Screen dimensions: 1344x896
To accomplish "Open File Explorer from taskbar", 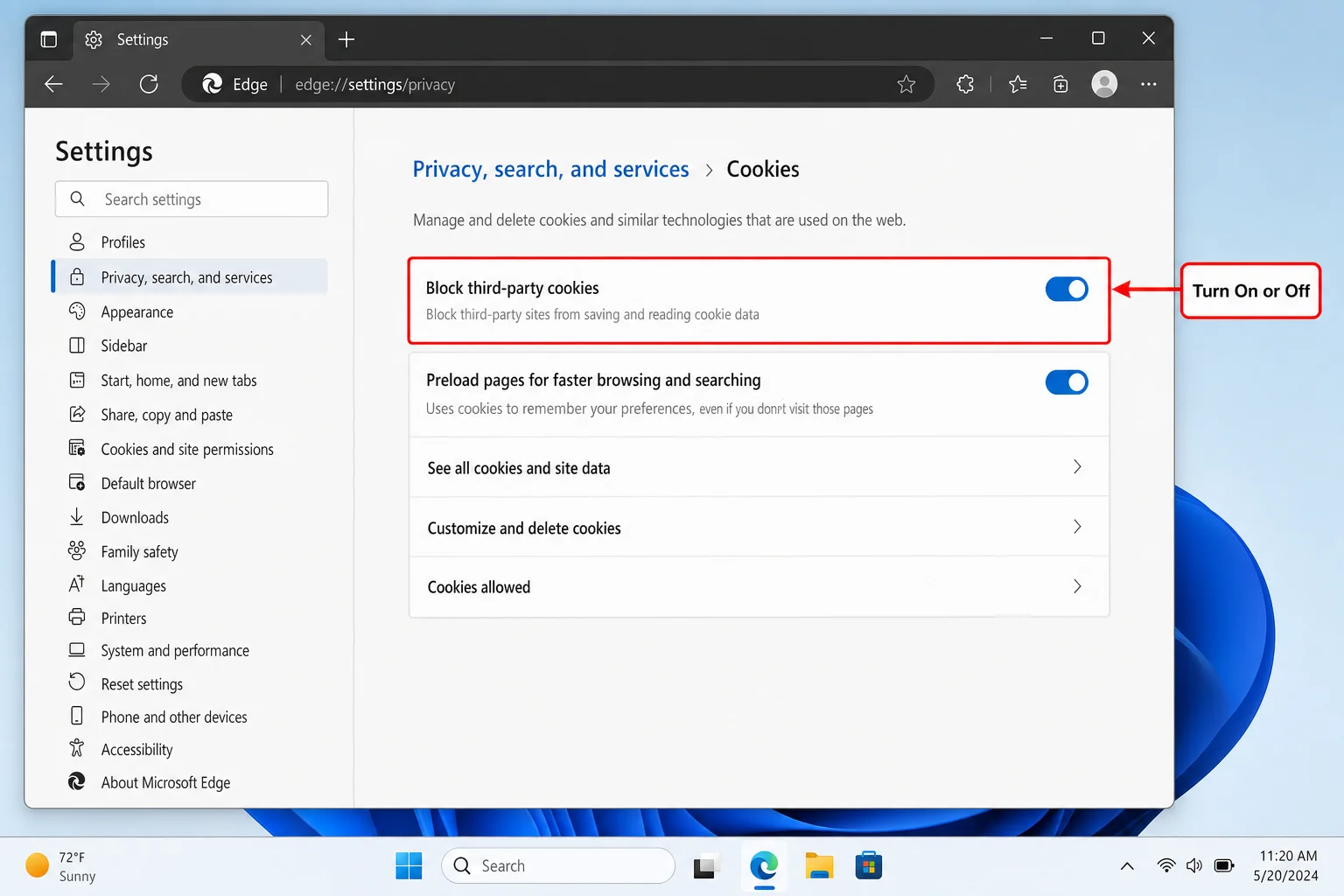I will click(x=819, y=865).
